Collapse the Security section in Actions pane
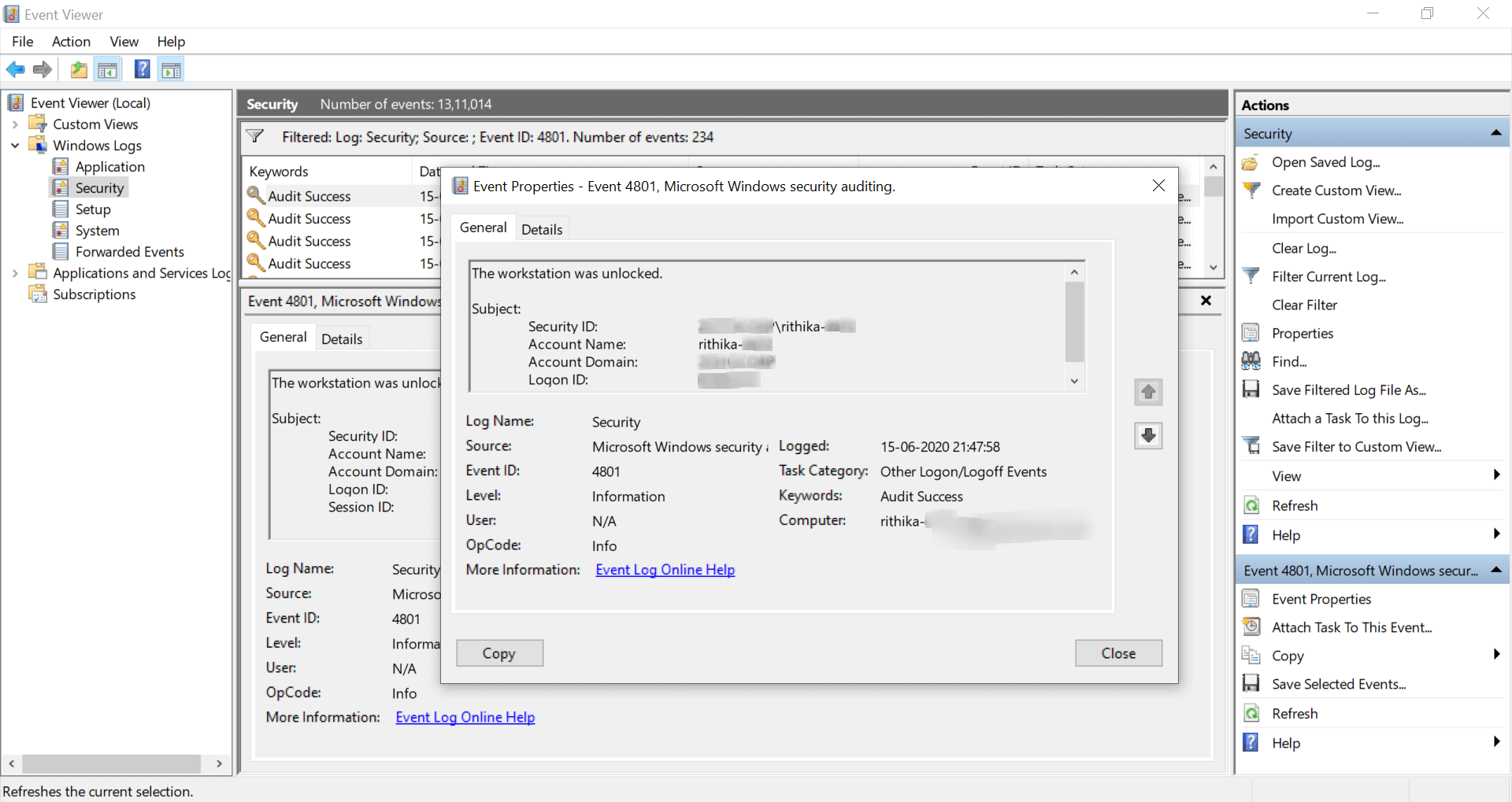 point(1495,133)
